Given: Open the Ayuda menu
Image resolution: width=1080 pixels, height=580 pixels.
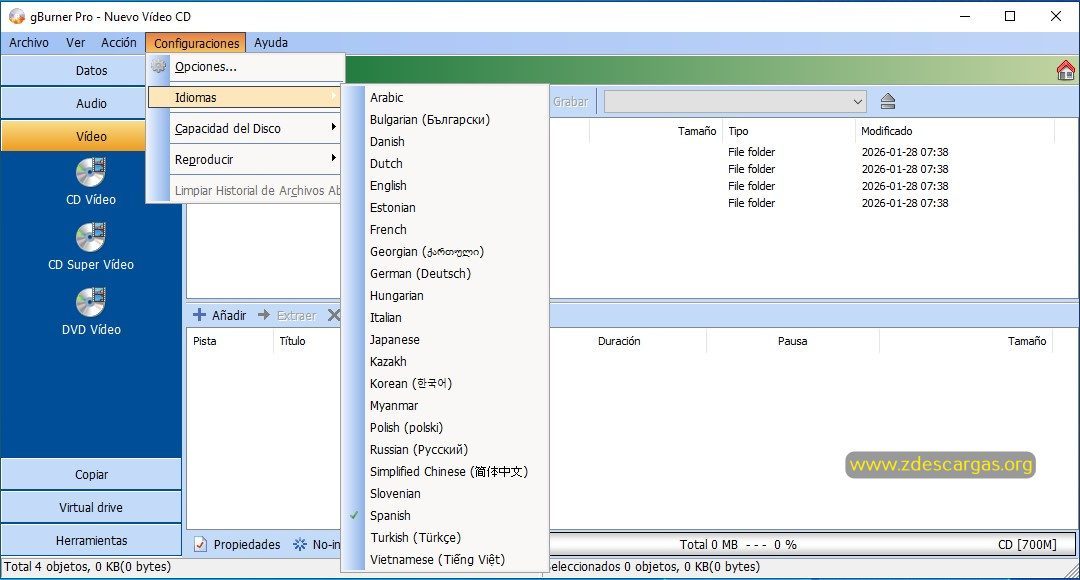Looking at the screenshot, I should [x=271, y=43].
